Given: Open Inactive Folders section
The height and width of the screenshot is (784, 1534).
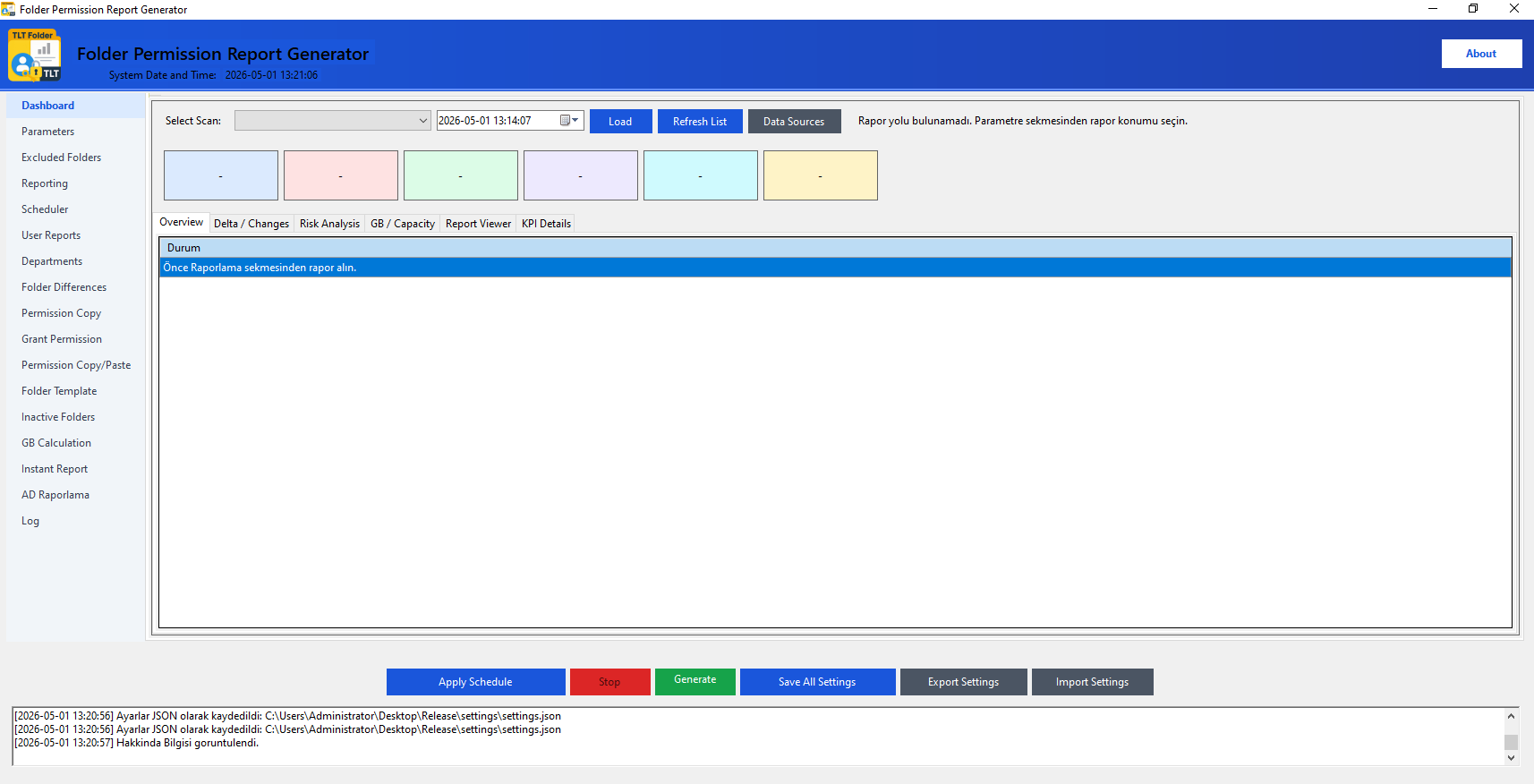Looking at the screenshot, I should click(75, 417).
